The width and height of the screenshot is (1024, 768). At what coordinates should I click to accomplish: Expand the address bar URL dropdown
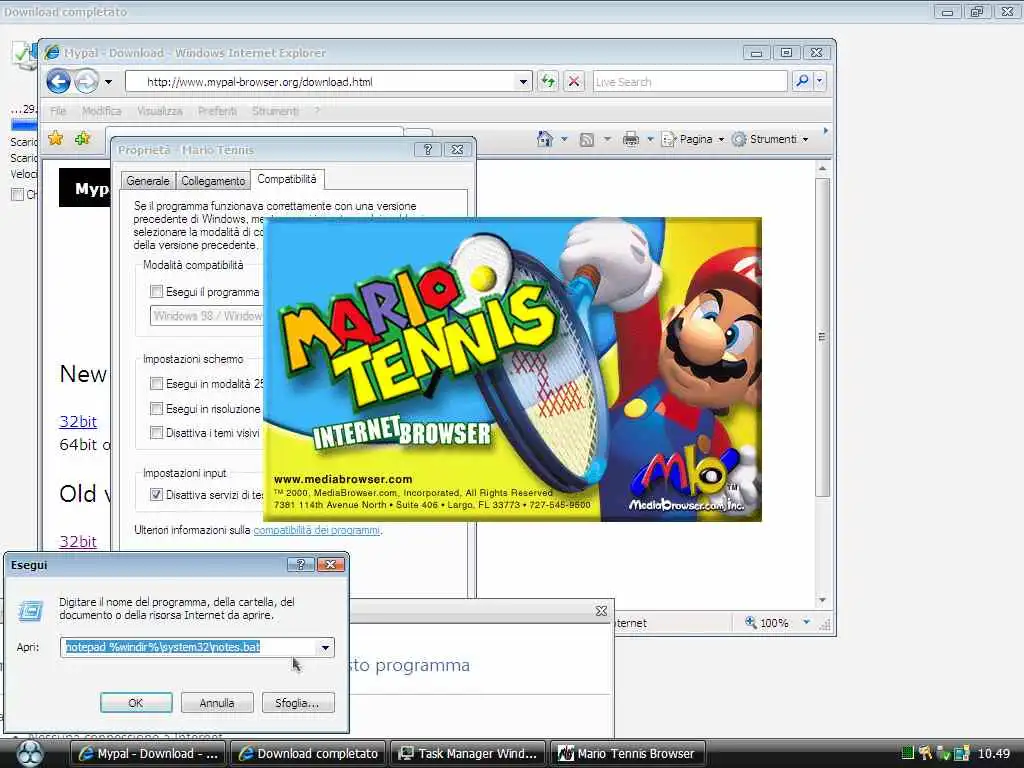[523, 82]
